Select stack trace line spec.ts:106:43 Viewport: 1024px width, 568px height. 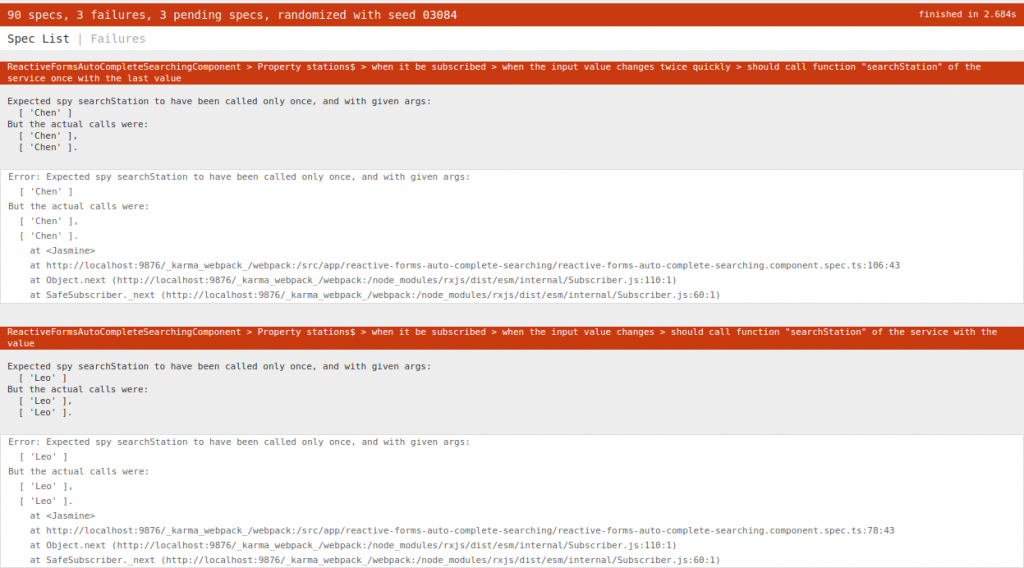[x=464, y=266]
